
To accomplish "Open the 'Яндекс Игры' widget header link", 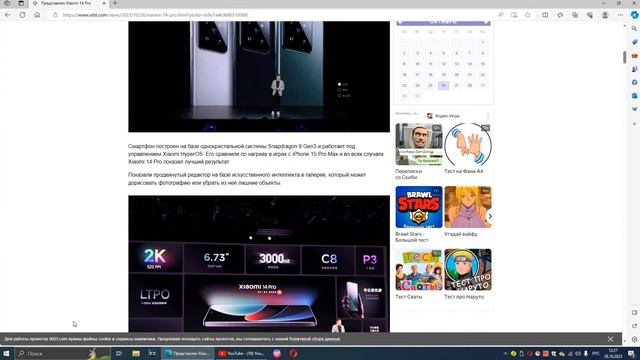I will point(443,116).
